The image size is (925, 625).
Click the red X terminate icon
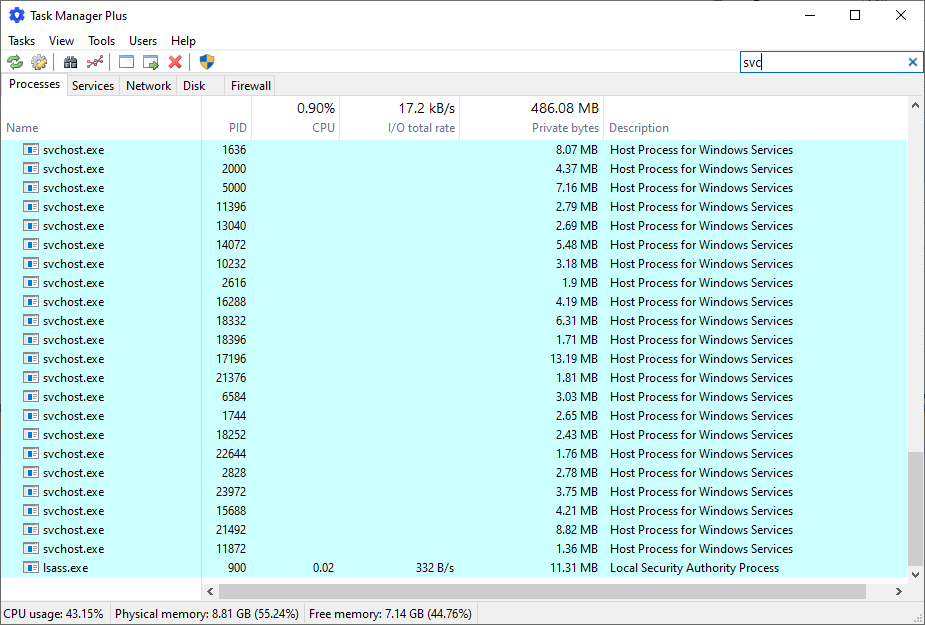[175, 62]
